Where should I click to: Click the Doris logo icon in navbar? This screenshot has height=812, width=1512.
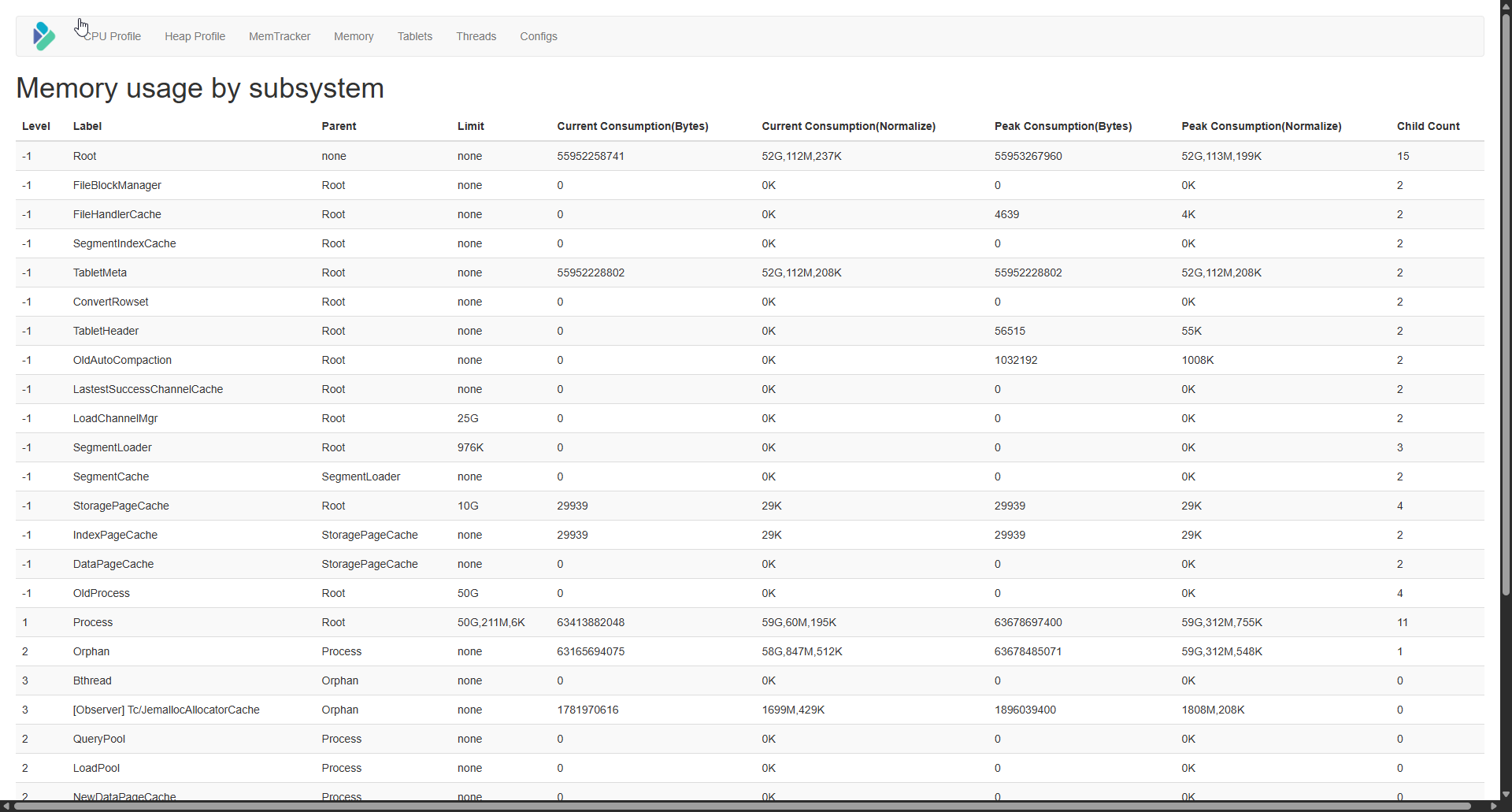(x=44, y=36)
